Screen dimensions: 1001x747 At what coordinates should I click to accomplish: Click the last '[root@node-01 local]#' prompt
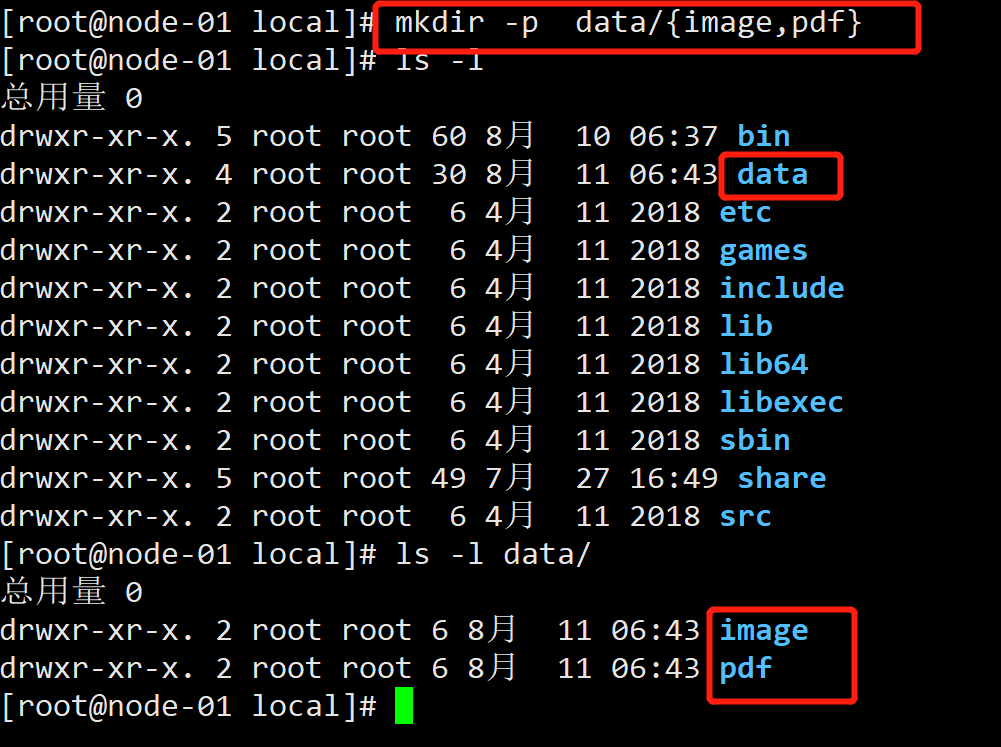click(x=190, y=706)
